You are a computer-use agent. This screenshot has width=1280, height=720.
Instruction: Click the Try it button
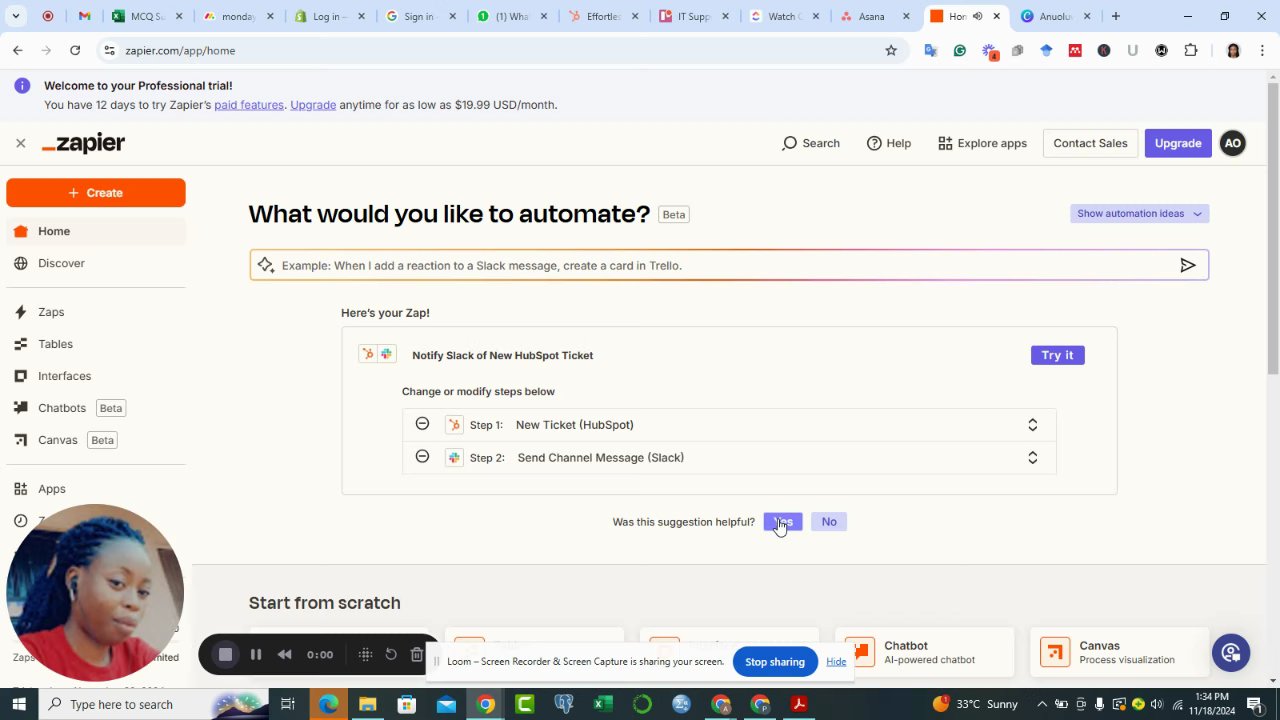point(1057,355)
